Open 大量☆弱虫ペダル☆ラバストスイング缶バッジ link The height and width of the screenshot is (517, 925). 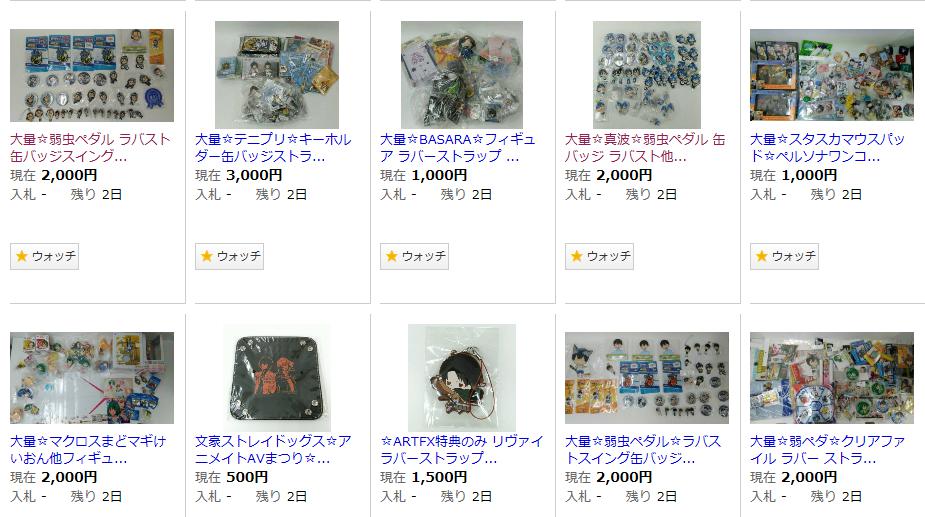(x=643, y=449)
